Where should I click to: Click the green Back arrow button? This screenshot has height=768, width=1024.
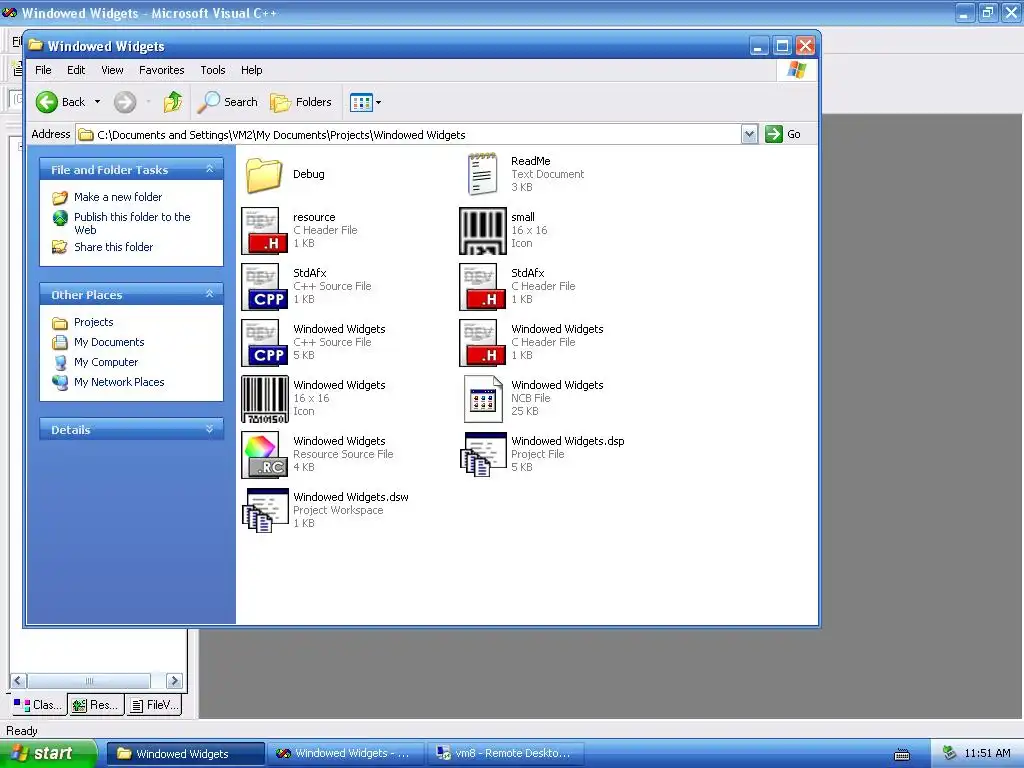(46, 102)
